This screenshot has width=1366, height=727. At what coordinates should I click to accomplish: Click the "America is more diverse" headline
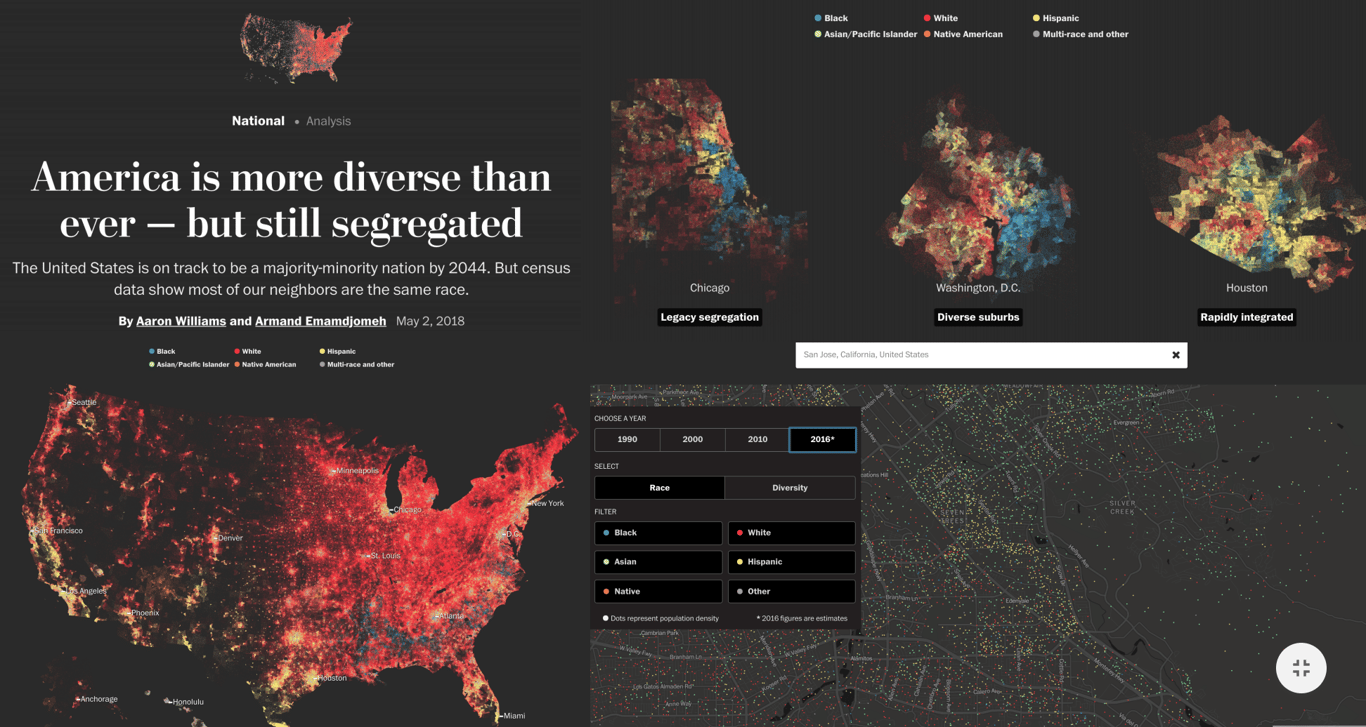[291, 199]
